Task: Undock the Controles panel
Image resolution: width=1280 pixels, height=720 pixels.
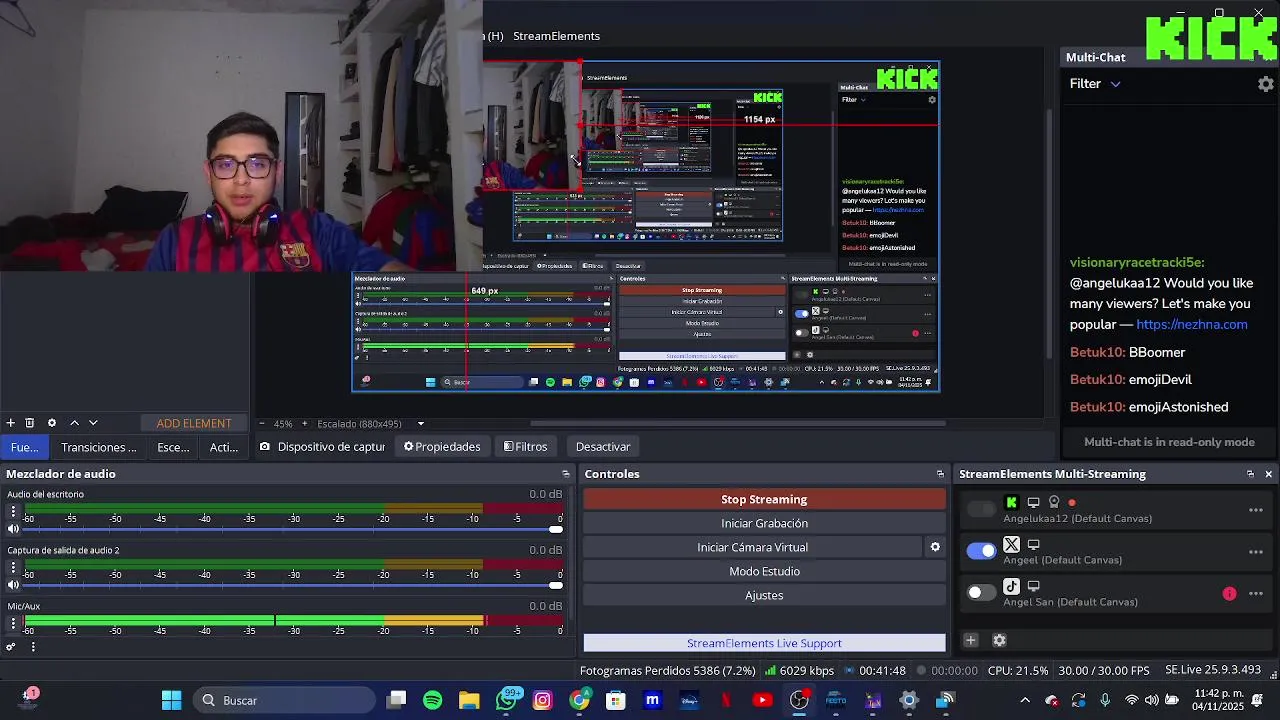Action: tap(940, 474)
